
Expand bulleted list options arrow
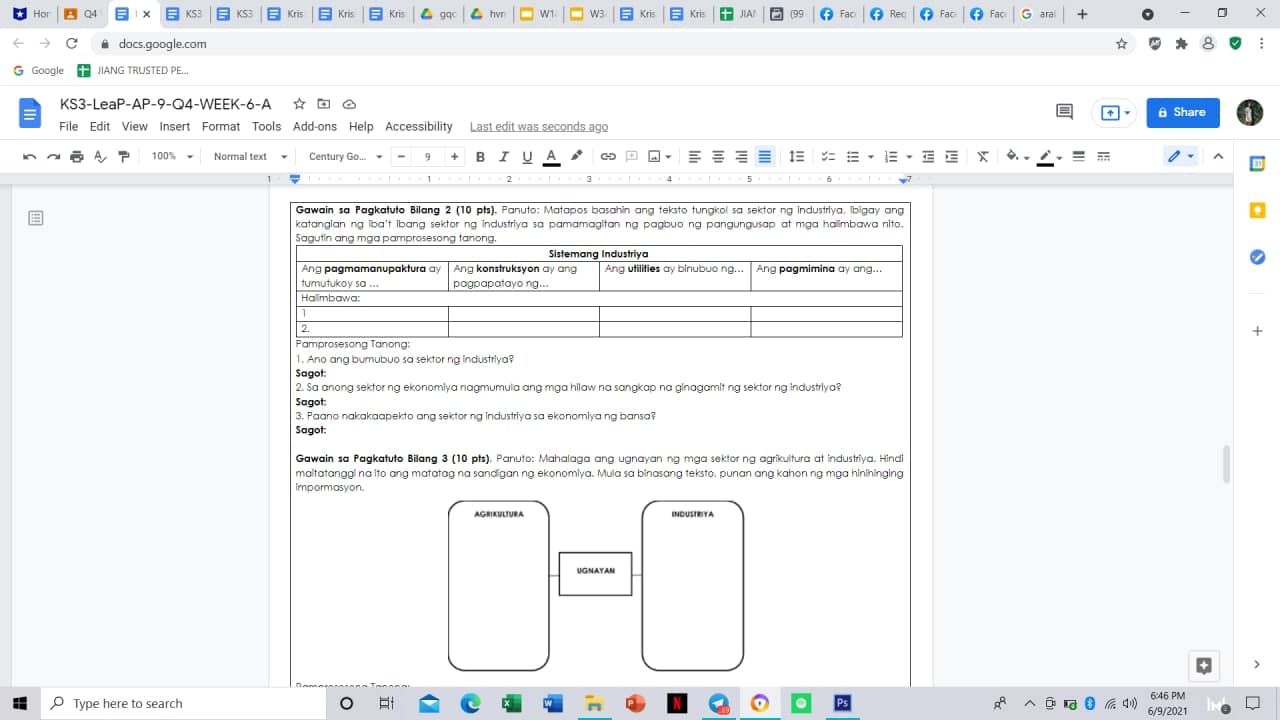(x=870, y=157)
